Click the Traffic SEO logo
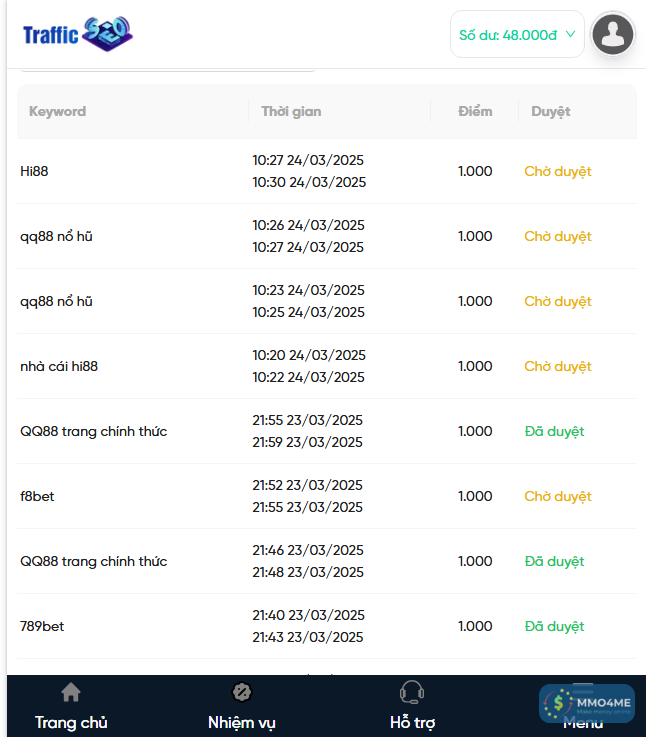Viewport: 646px width, 737px height. pos(78,34)
